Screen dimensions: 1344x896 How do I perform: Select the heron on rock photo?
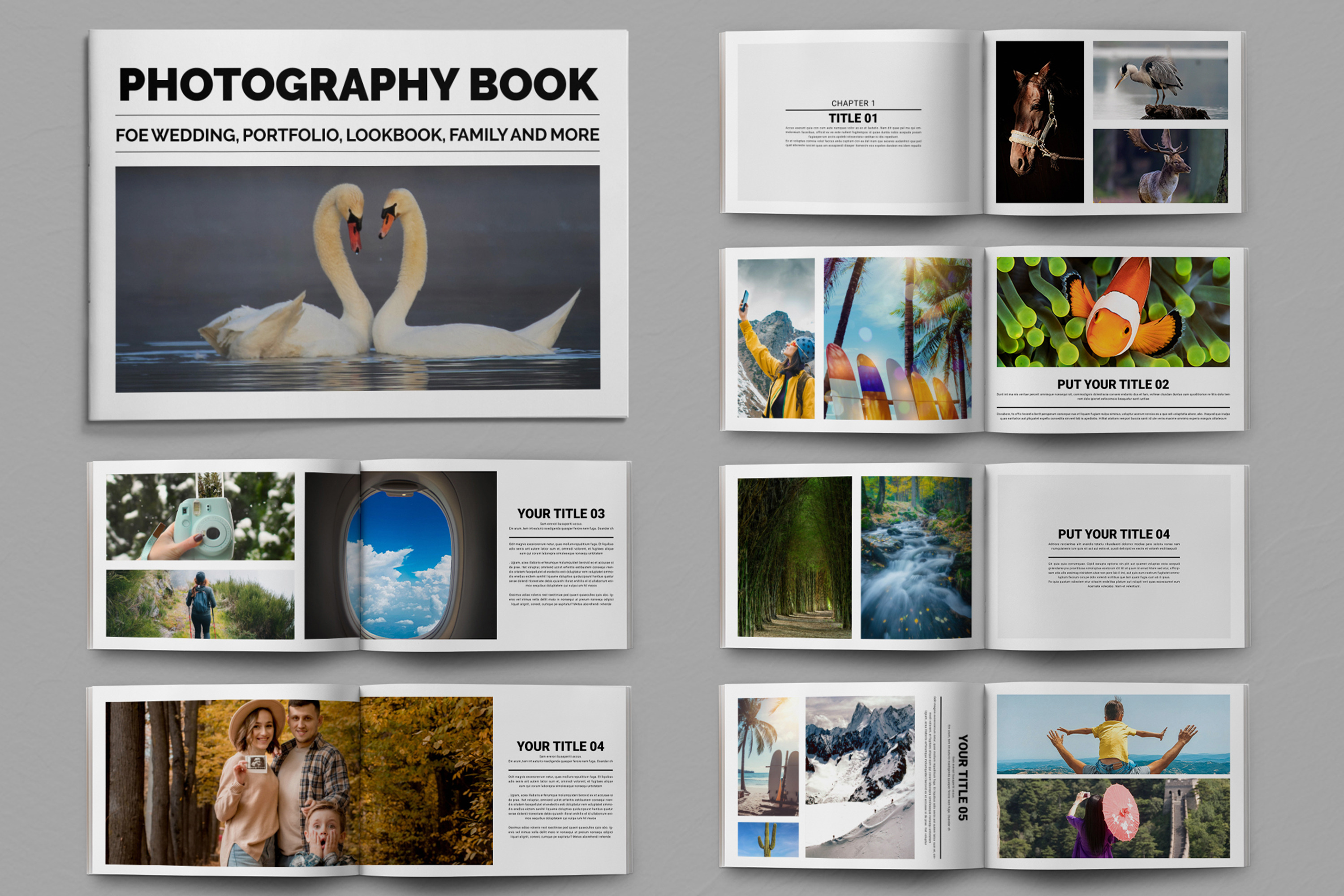1160,80
